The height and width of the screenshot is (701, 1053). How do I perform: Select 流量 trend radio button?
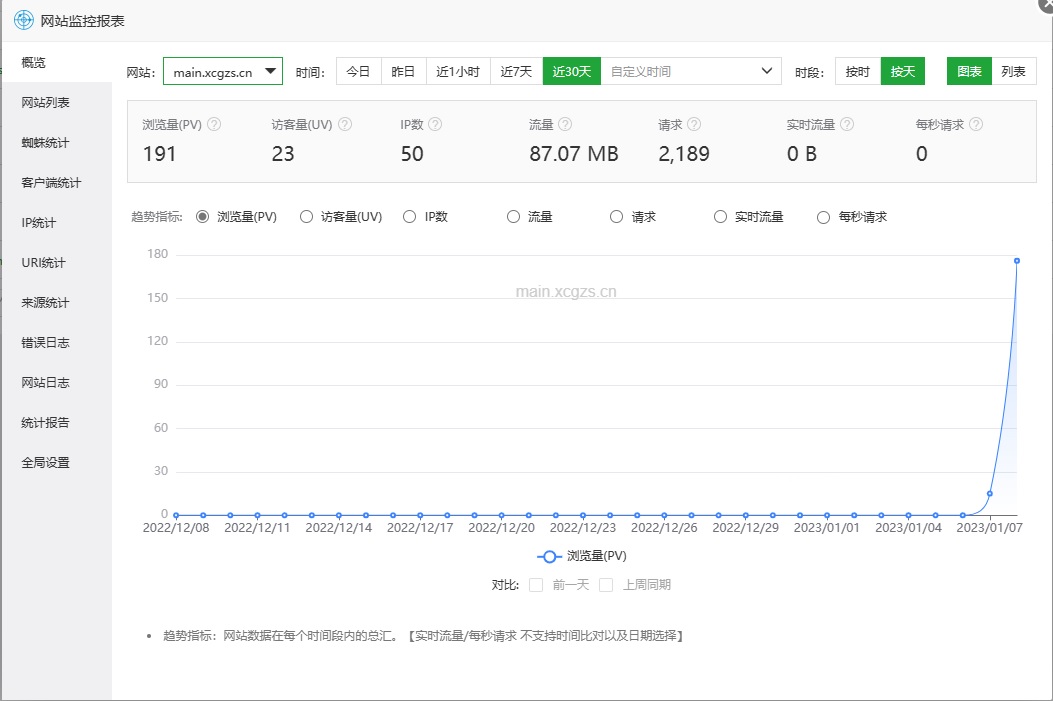coord(513,217)
